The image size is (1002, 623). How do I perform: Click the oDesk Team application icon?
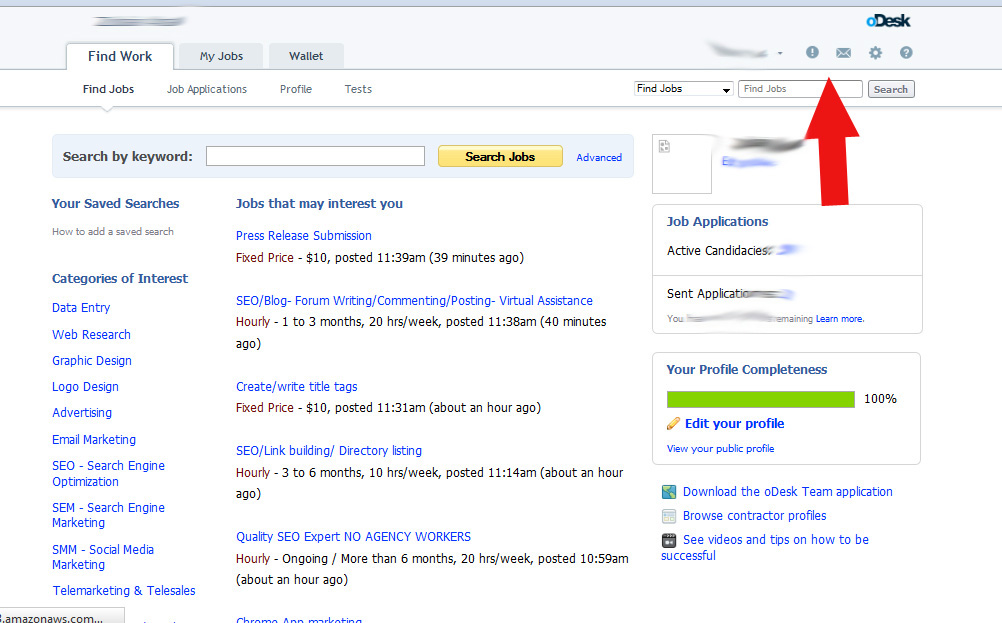click(x=668, y=491)
